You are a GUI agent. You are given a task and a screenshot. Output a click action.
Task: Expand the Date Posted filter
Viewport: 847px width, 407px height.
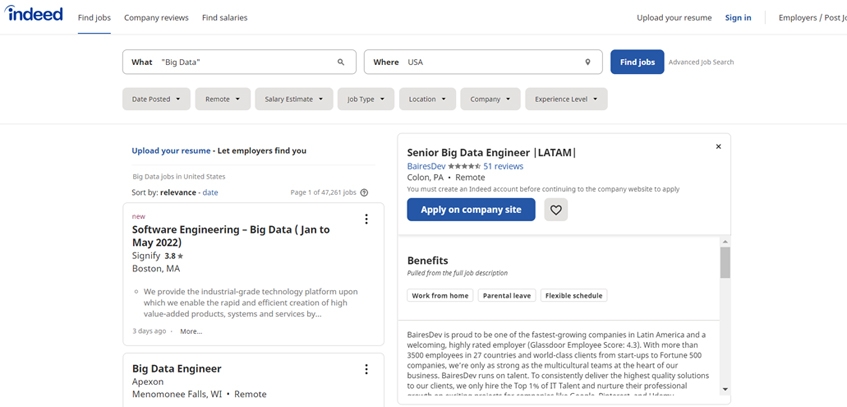156,99
